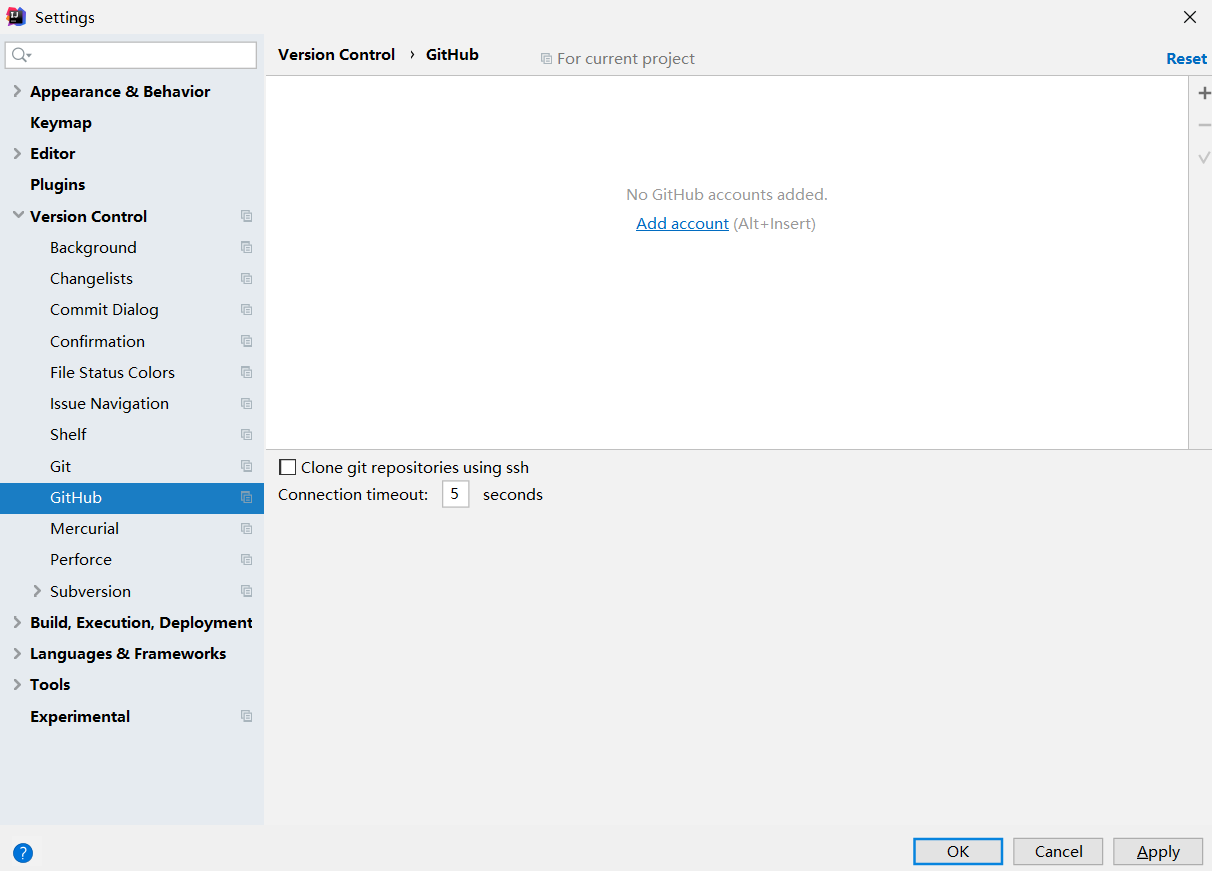
Task: Click the Connection timeout value field
Action: [455, 494]
